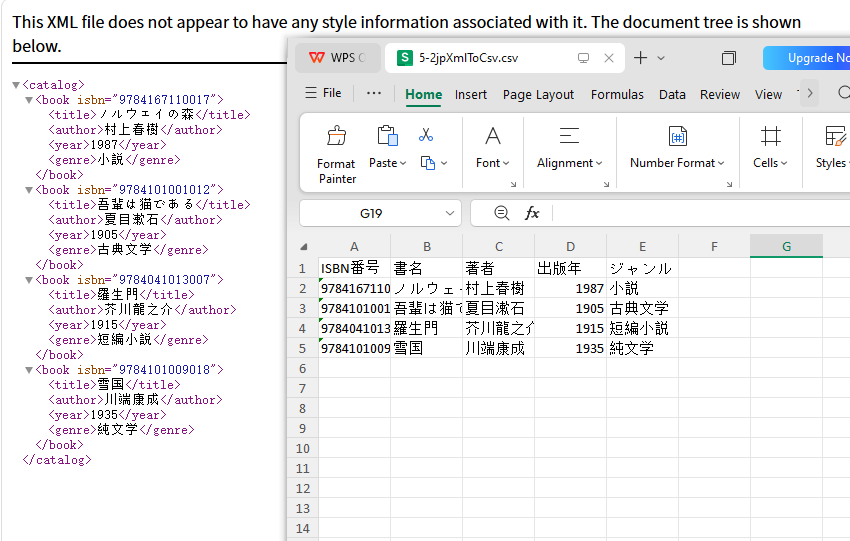Select cell D3 with value 1905
This screenshot has width=850, height=541.
(x=570, y=308)
